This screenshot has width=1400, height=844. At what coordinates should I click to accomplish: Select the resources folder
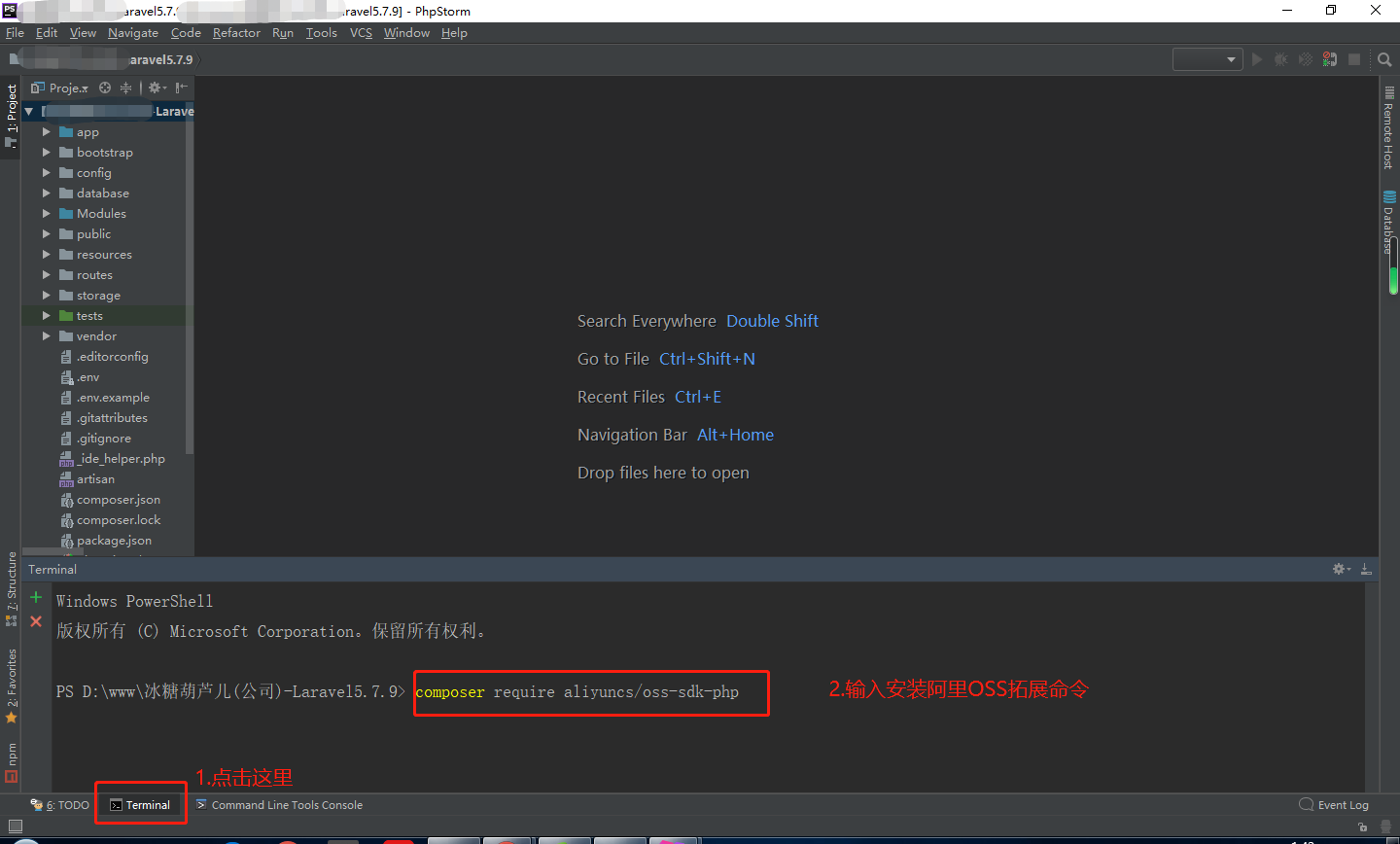coord(104,255)
